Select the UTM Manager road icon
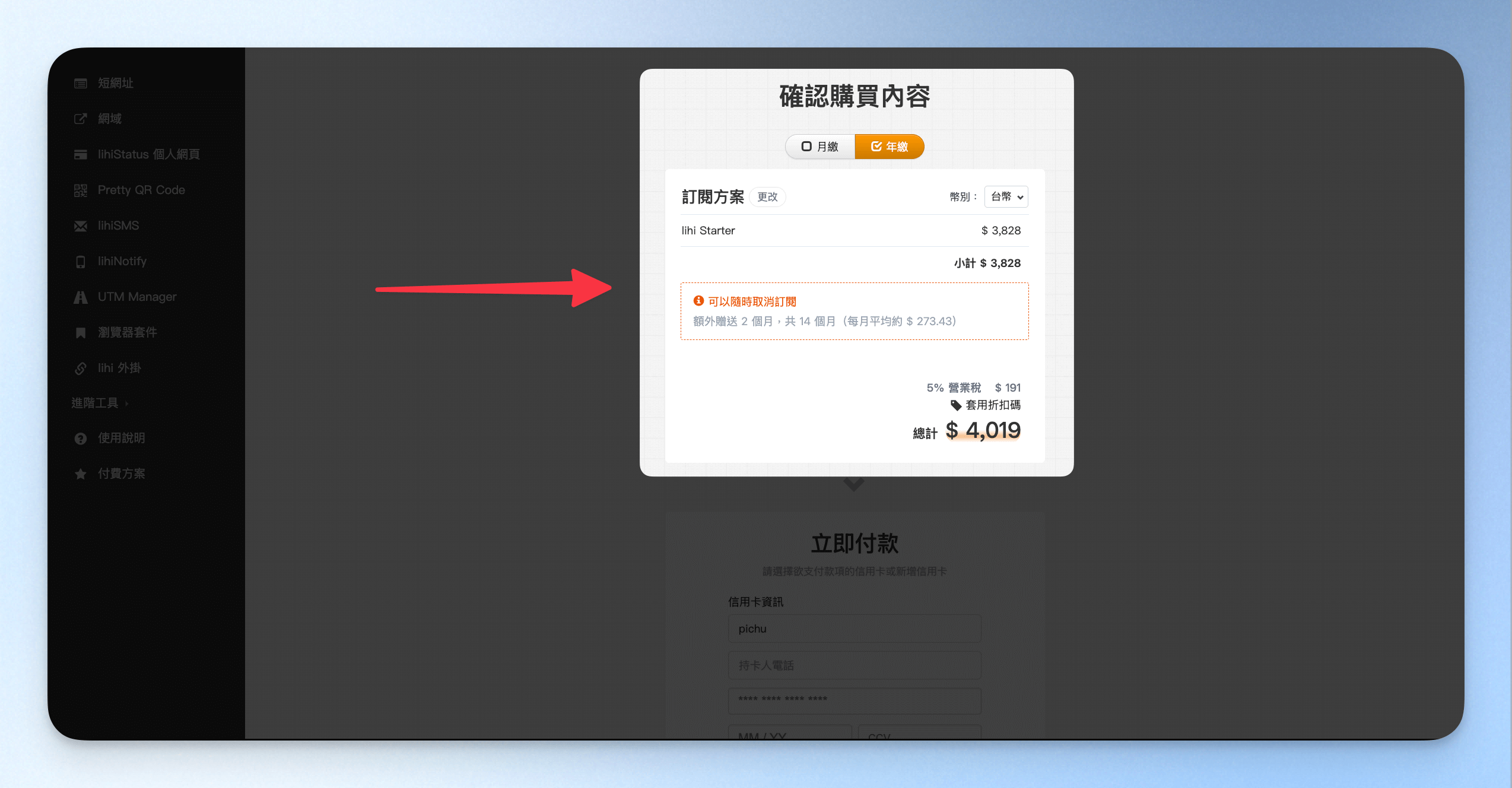The image size is (1512, 788). (x=81, y=297)
